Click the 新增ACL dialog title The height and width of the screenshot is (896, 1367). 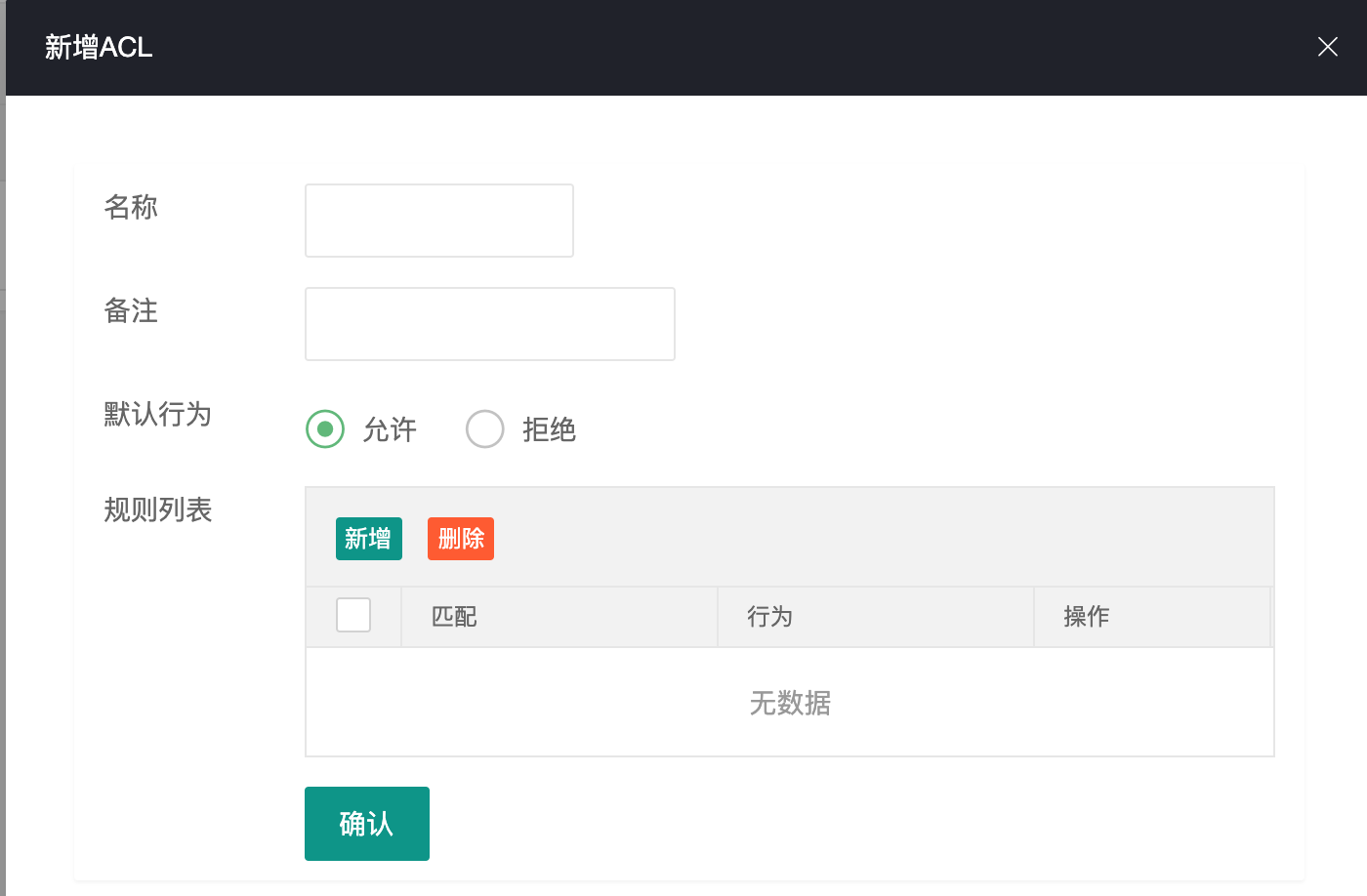[97, 47]
